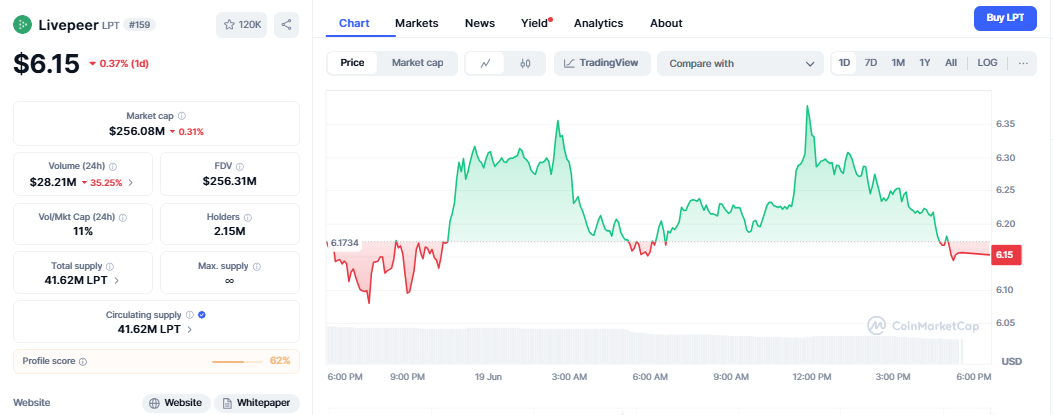Click the CoinMarketCap logo in the chart
1053x415 pixels.
[923, 326]
